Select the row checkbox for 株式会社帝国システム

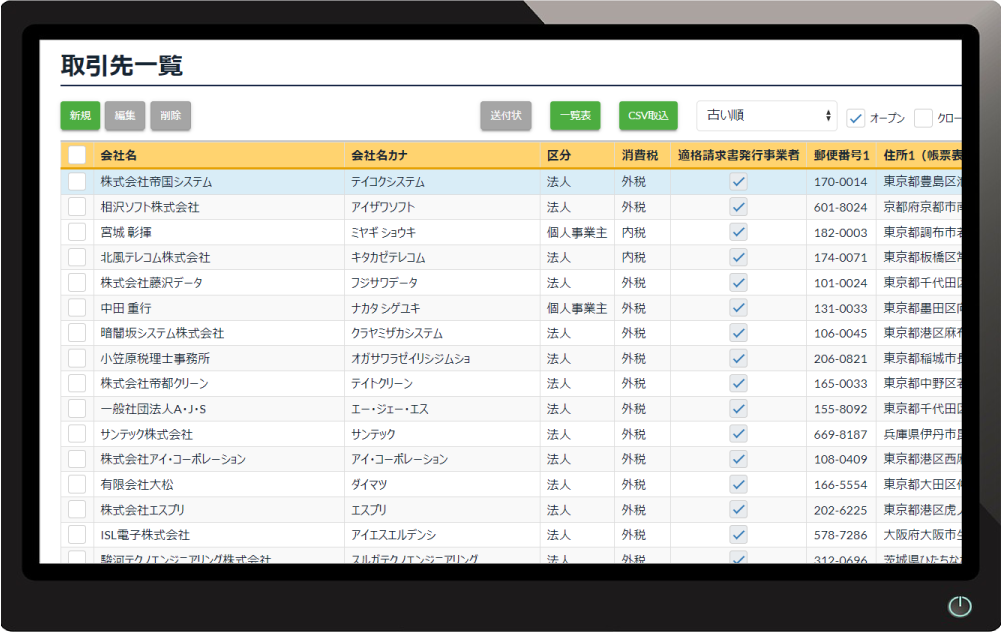click(x=77, y=182)
